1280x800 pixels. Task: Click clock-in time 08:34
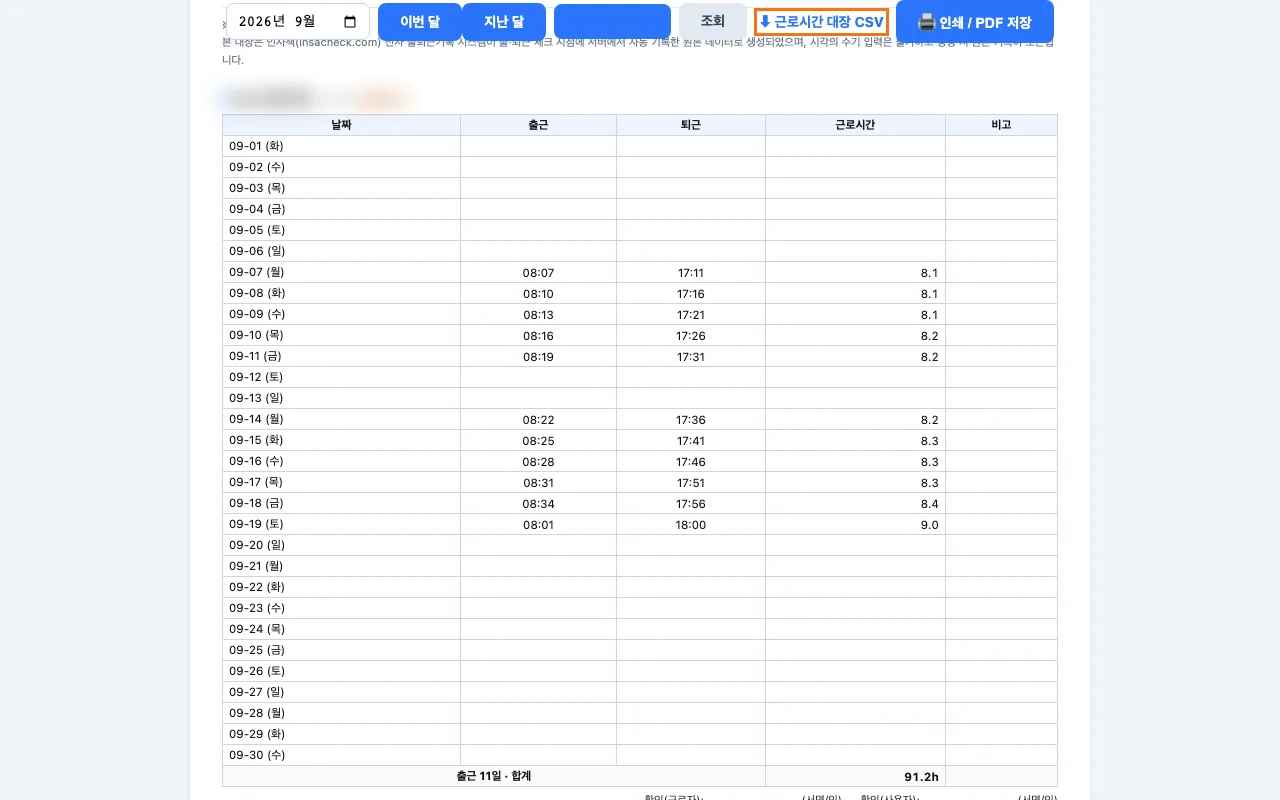click(538, 504)
